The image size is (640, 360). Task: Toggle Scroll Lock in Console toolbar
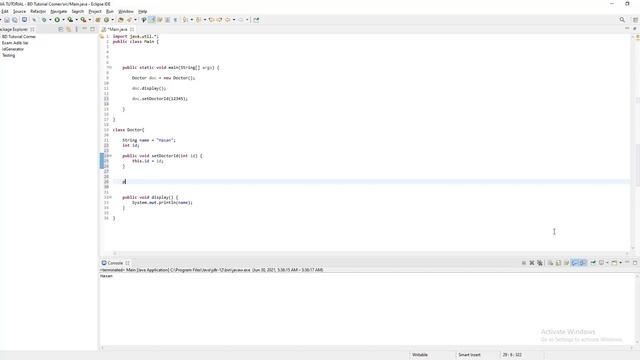tap(558, 263)
